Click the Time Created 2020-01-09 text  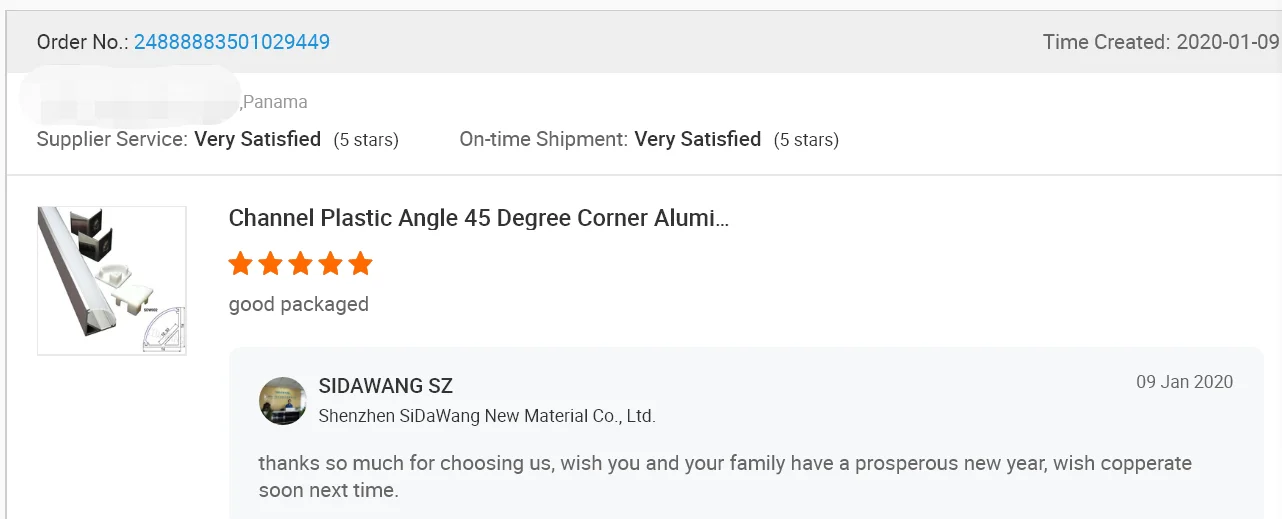coord(1160,42)
